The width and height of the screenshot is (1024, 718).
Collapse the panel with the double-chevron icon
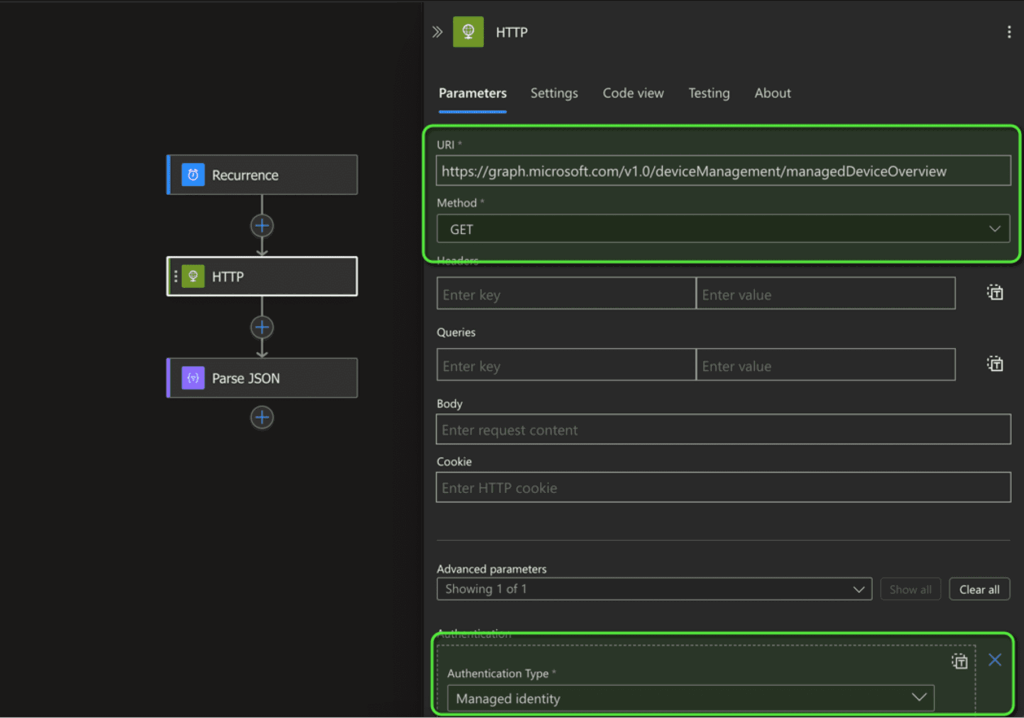coord(437,31)
